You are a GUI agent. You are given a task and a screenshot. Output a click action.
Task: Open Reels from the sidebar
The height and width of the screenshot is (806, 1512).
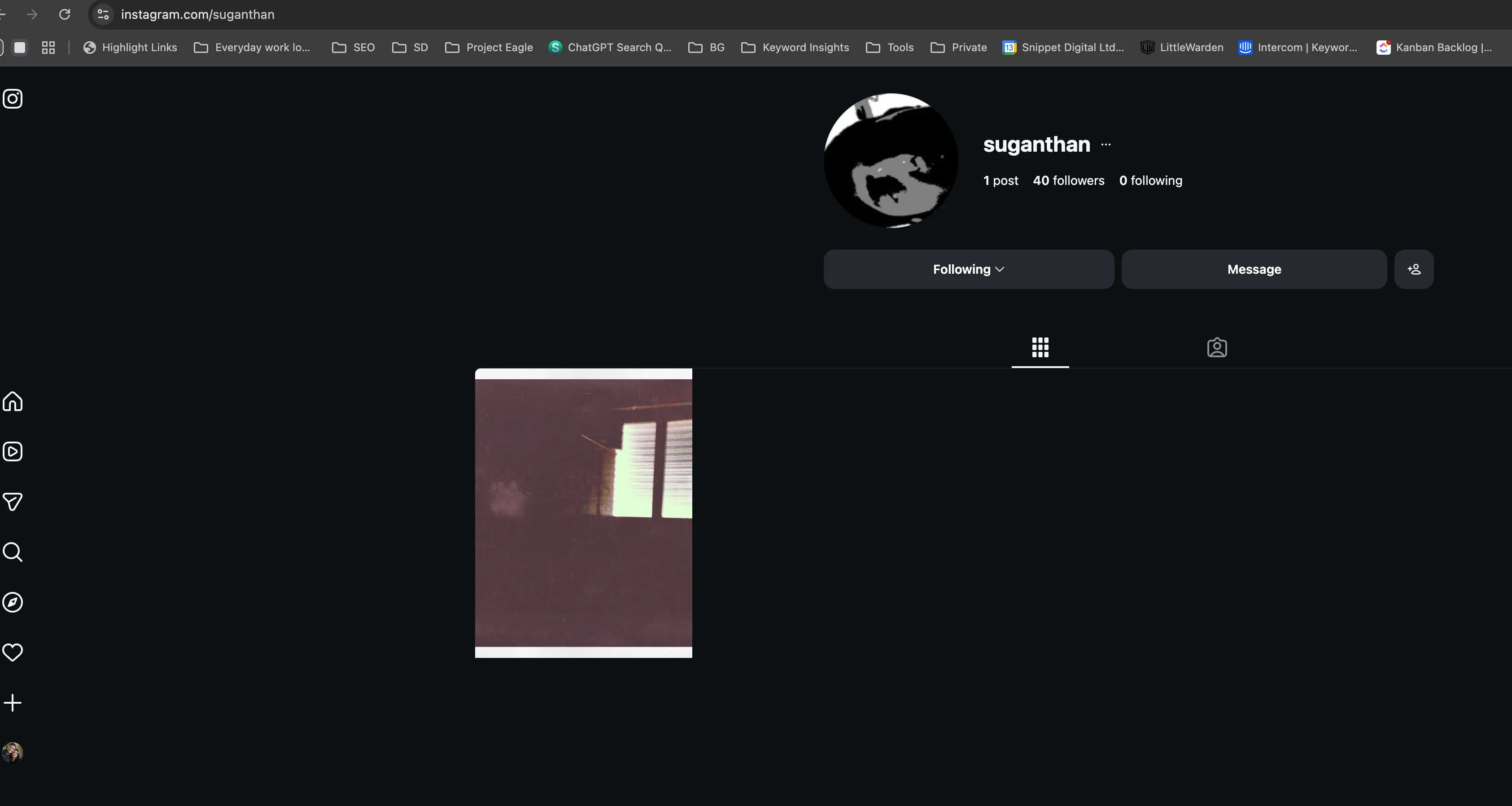(12, 451)
